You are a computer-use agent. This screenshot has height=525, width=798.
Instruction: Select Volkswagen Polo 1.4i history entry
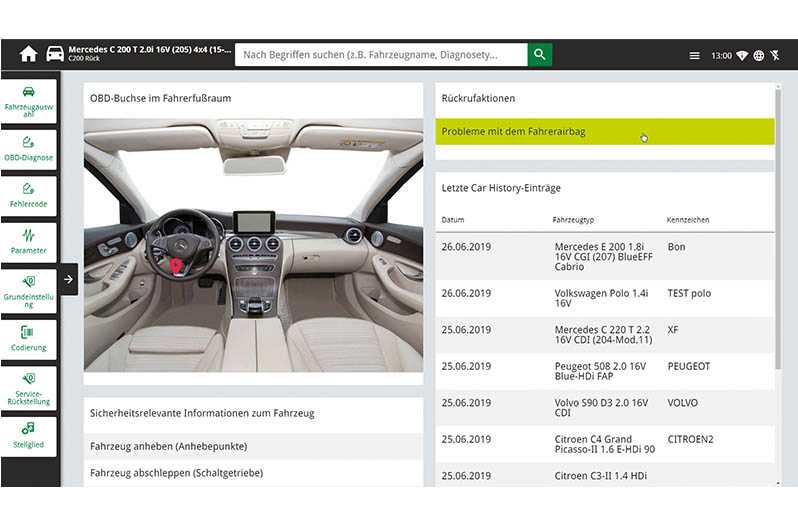[604, 299]
